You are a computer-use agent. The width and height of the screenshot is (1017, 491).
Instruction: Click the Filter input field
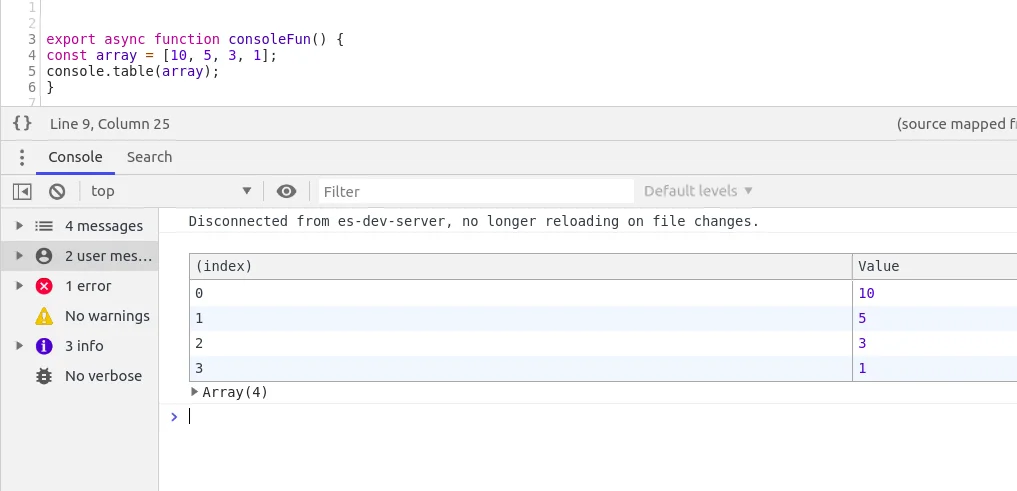pos(475,191)
